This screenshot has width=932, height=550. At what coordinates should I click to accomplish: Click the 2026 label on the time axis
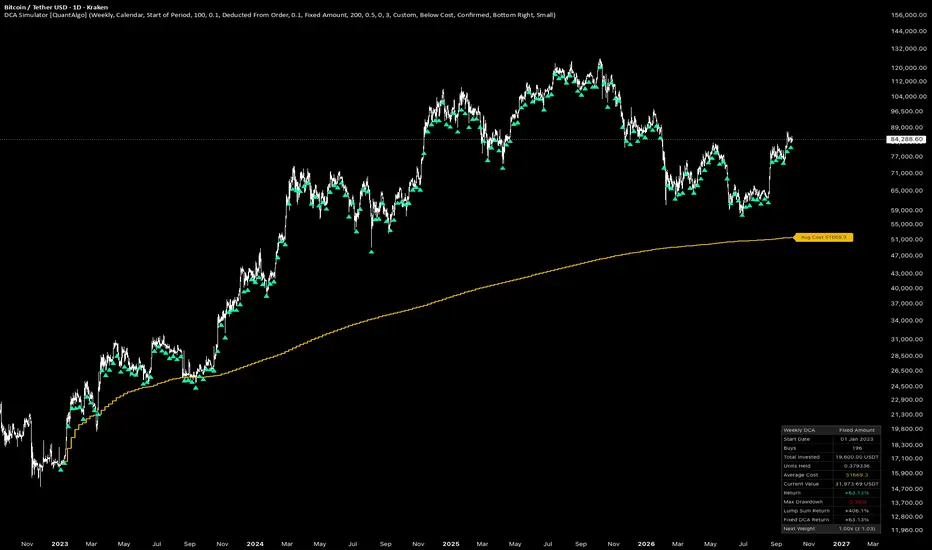[x=646, y=543]
